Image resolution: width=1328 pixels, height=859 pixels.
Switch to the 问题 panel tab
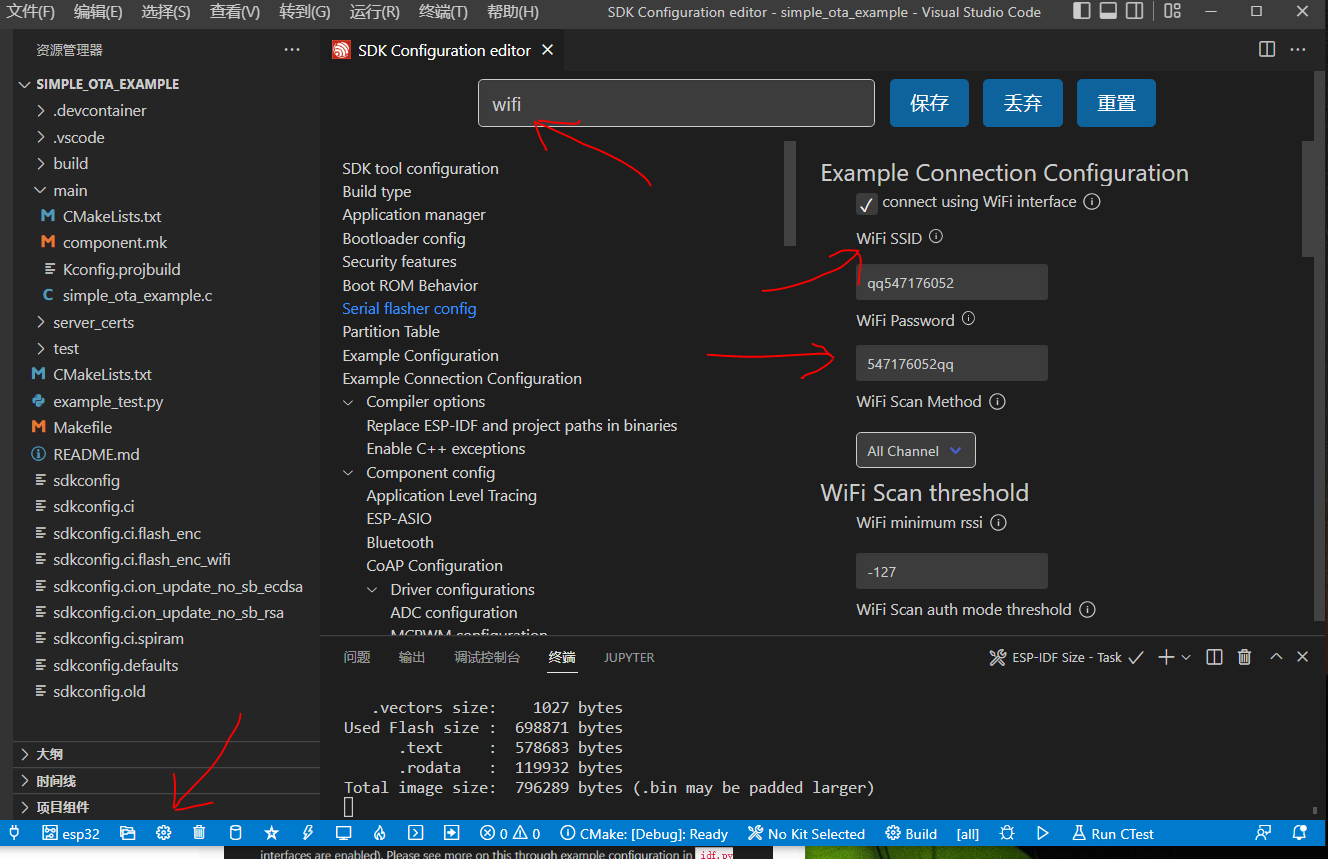pyautogui.click(x=357, y=657)
